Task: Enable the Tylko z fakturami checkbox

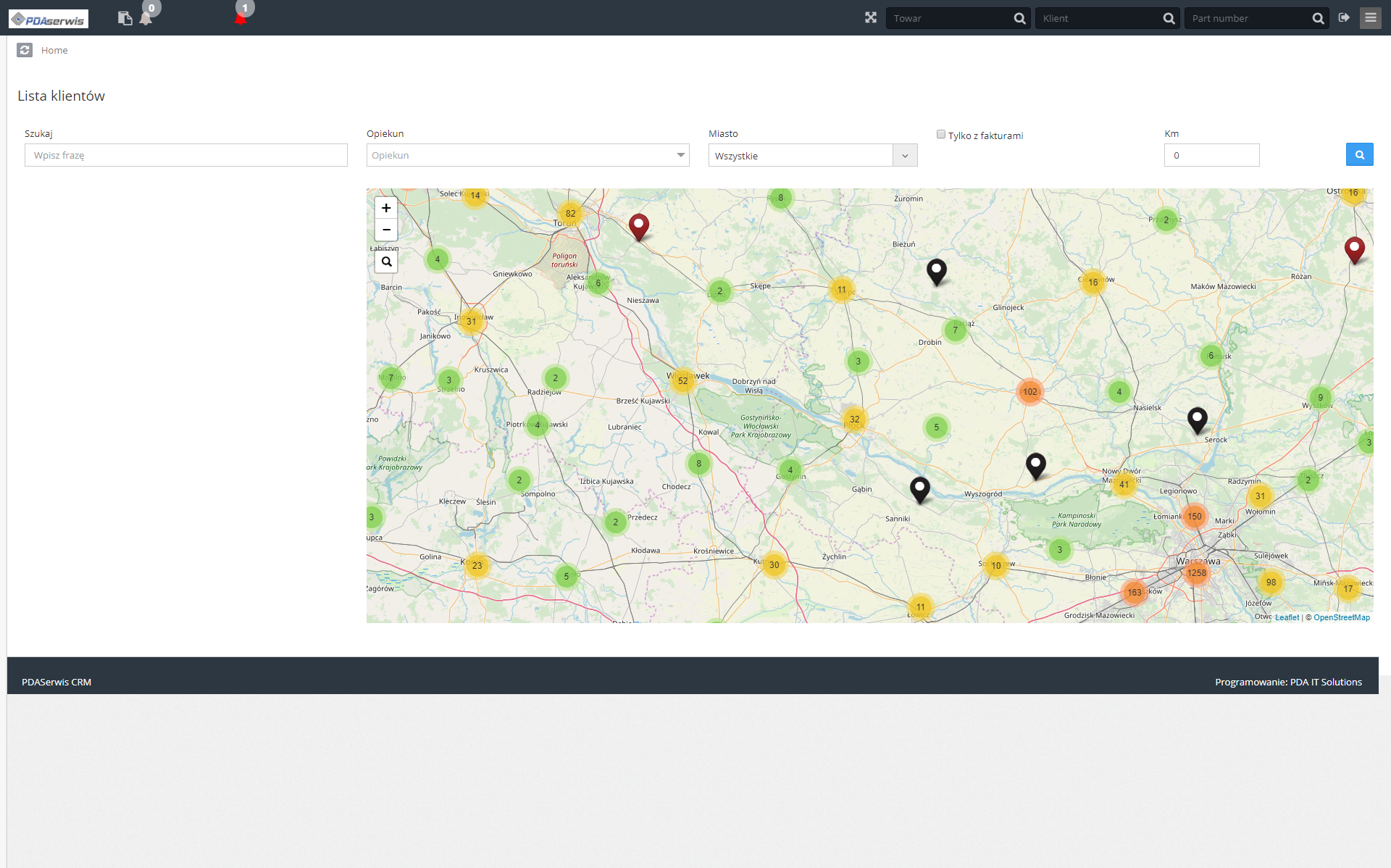Action: click(941, 134)
